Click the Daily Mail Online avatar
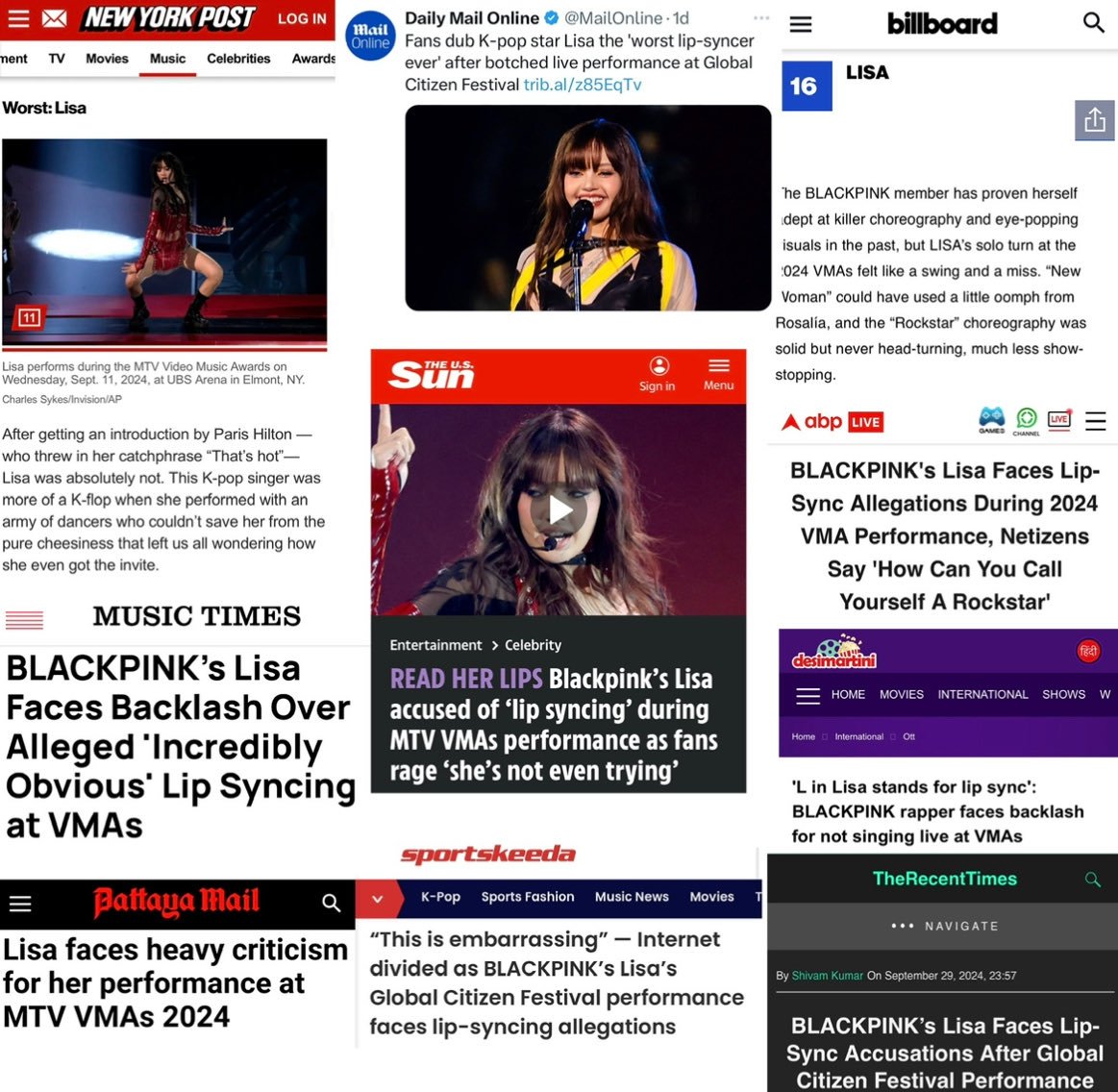 pos(370,36)
